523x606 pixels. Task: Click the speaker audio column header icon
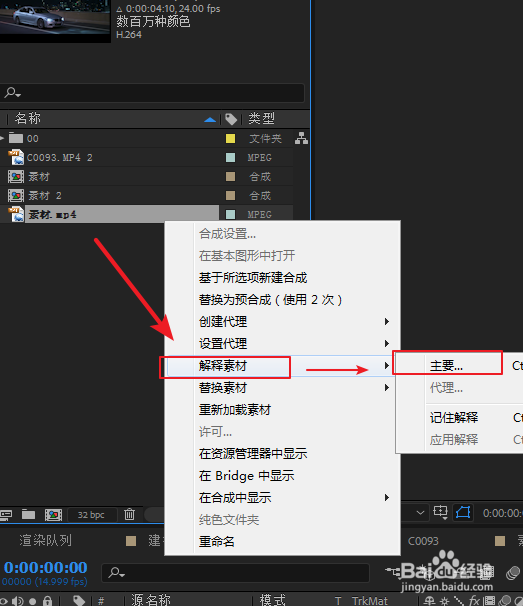pyautogui.click(x=17, y=601)
